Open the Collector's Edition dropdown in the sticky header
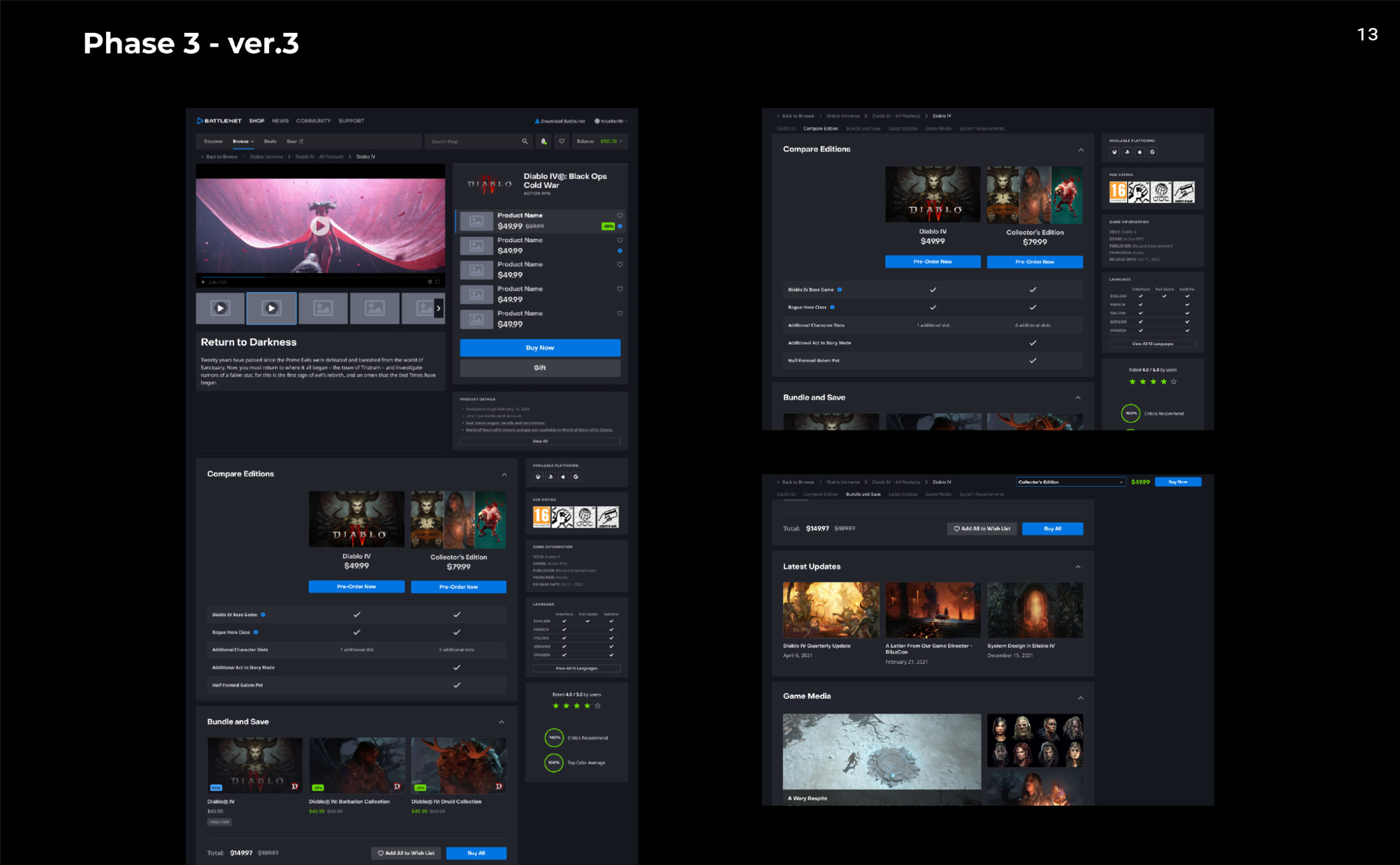Screen dimensions: 1400x865 click(x=1070, y=482)
